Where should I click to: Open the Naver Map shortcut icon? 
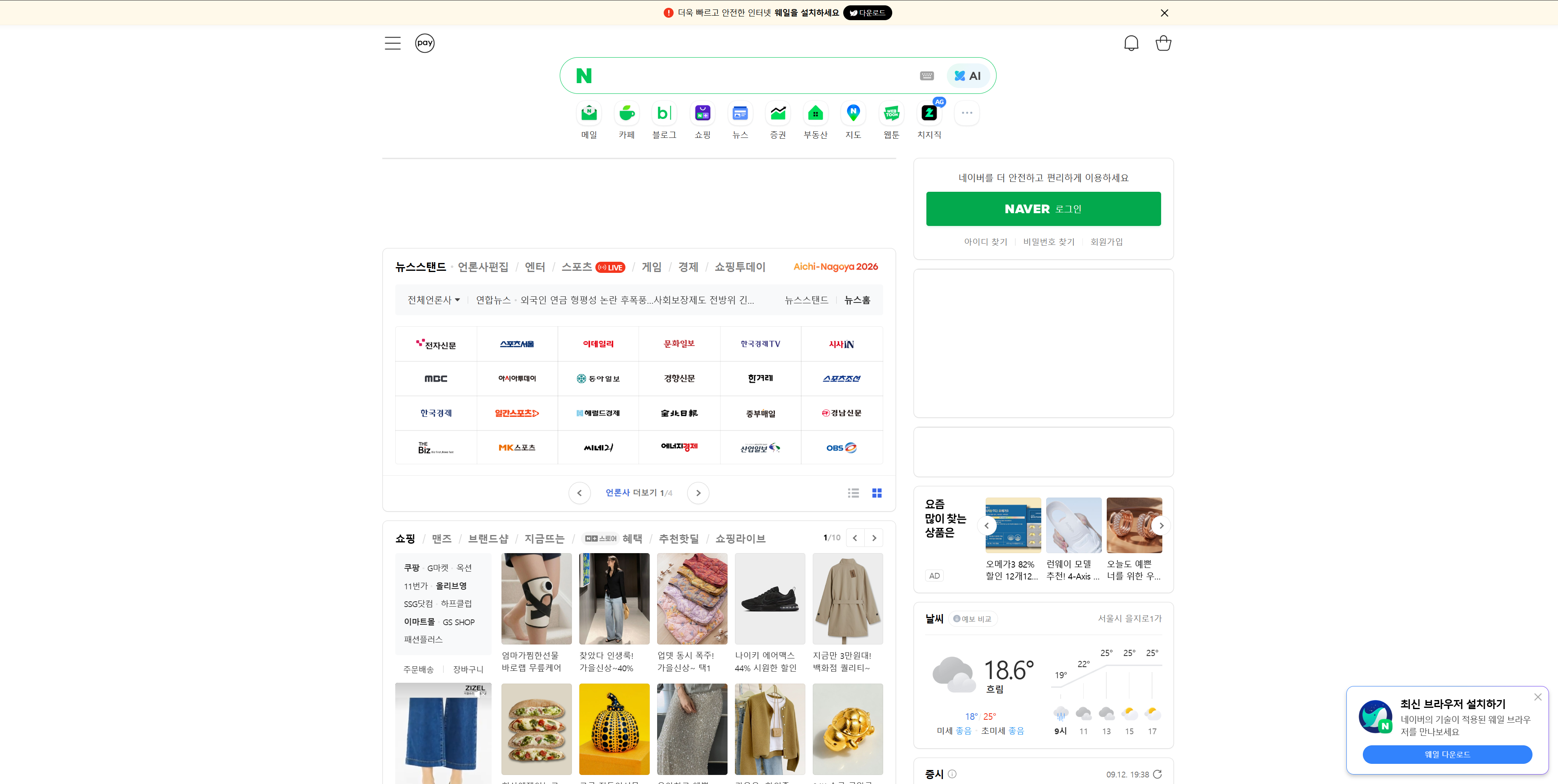click(x=853, y=113)
